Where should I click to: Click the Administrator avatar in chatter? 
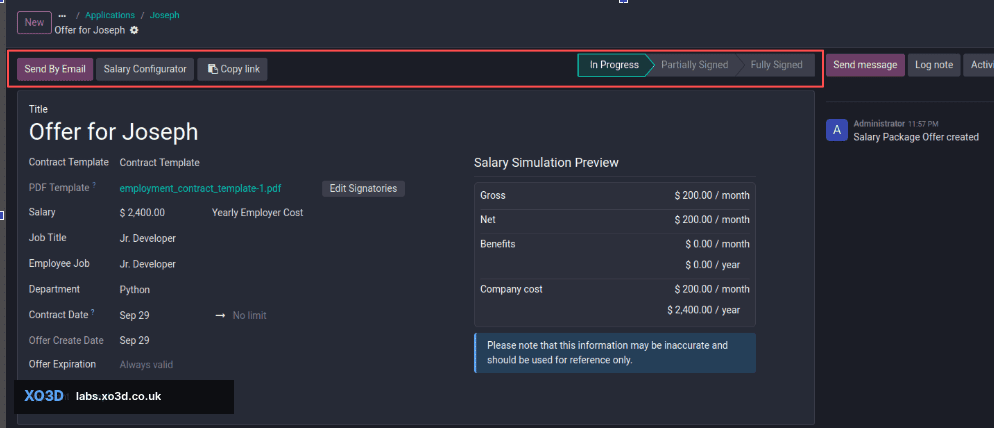(837, 130)
